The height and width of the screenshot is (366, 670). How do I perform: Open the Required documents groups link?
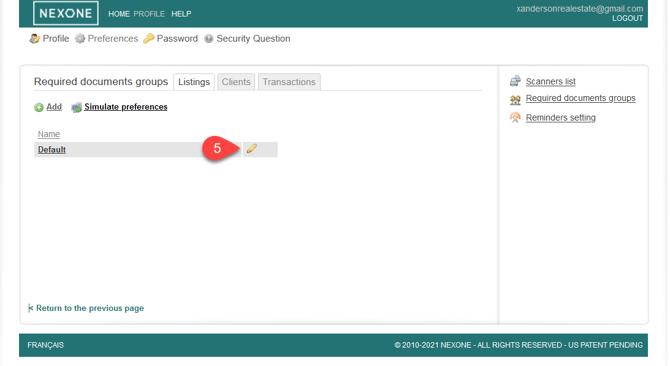click(580, 98)
